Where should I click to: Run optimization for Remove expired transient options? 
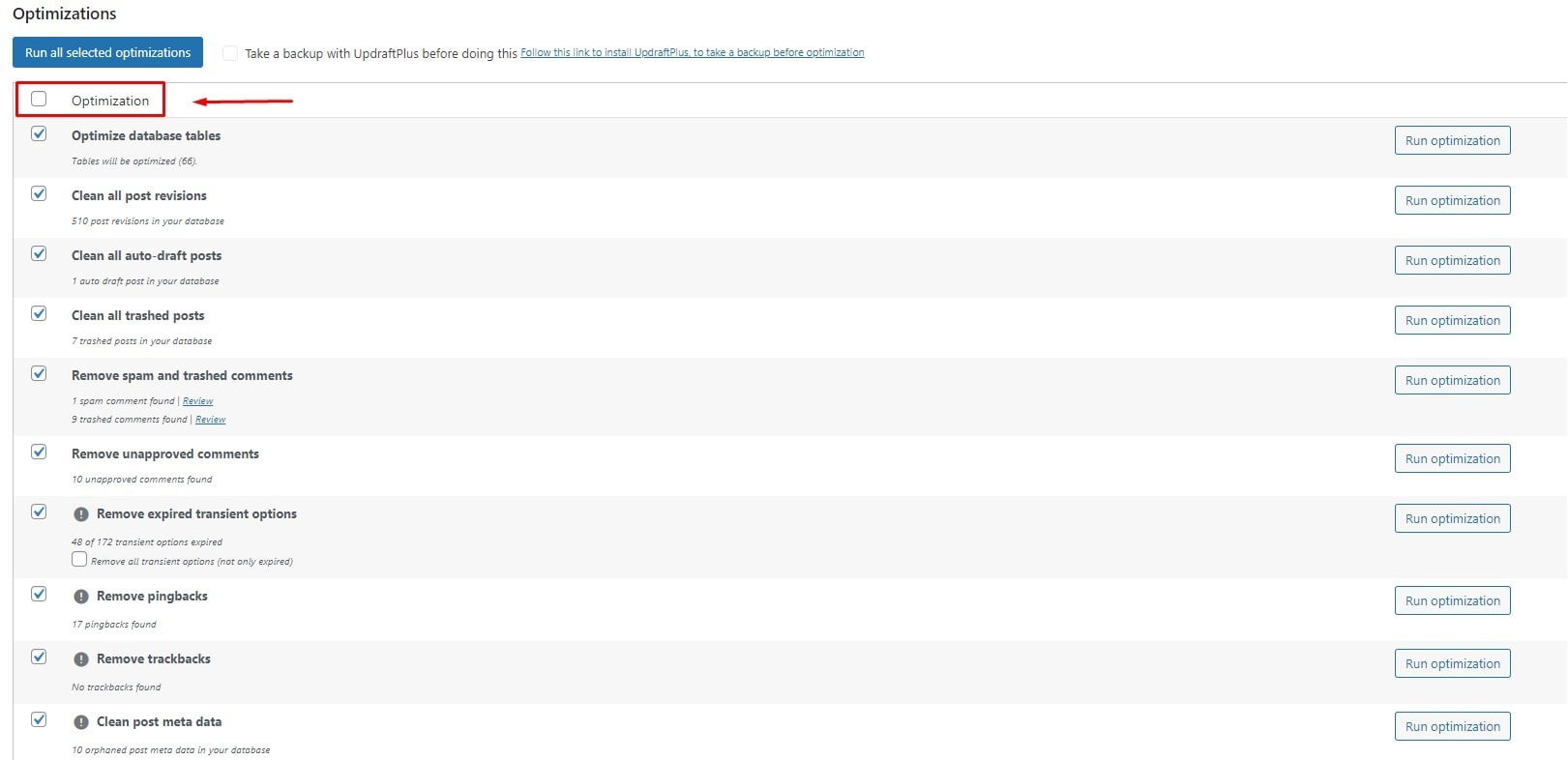coord(1452,518)
